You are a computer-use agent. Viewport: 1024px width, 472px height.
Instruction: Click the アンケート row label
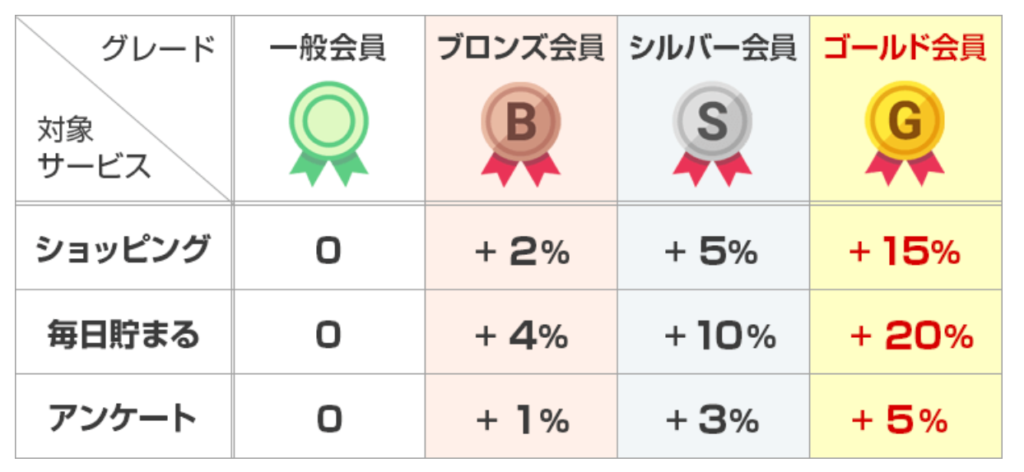coord(123,420)
